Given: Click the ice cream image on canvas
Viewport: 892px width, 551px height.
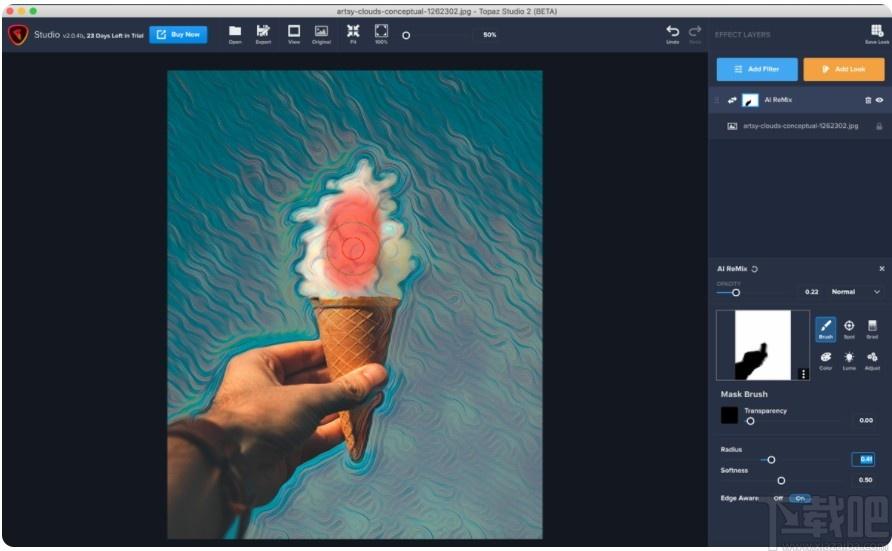Looking at the screenshot, I should coord(354,304).
